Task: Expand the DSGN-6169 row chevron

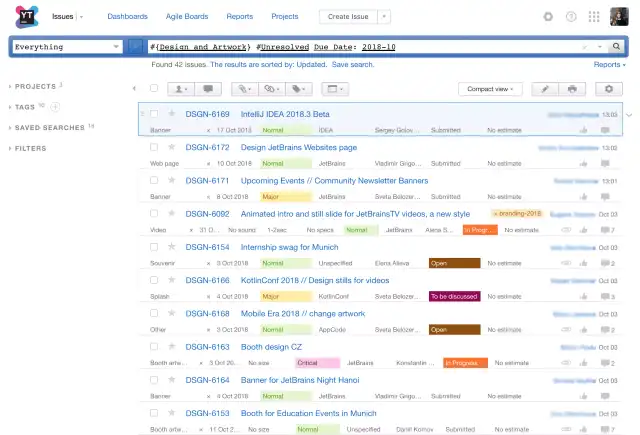Action: [x=629, y=115]
